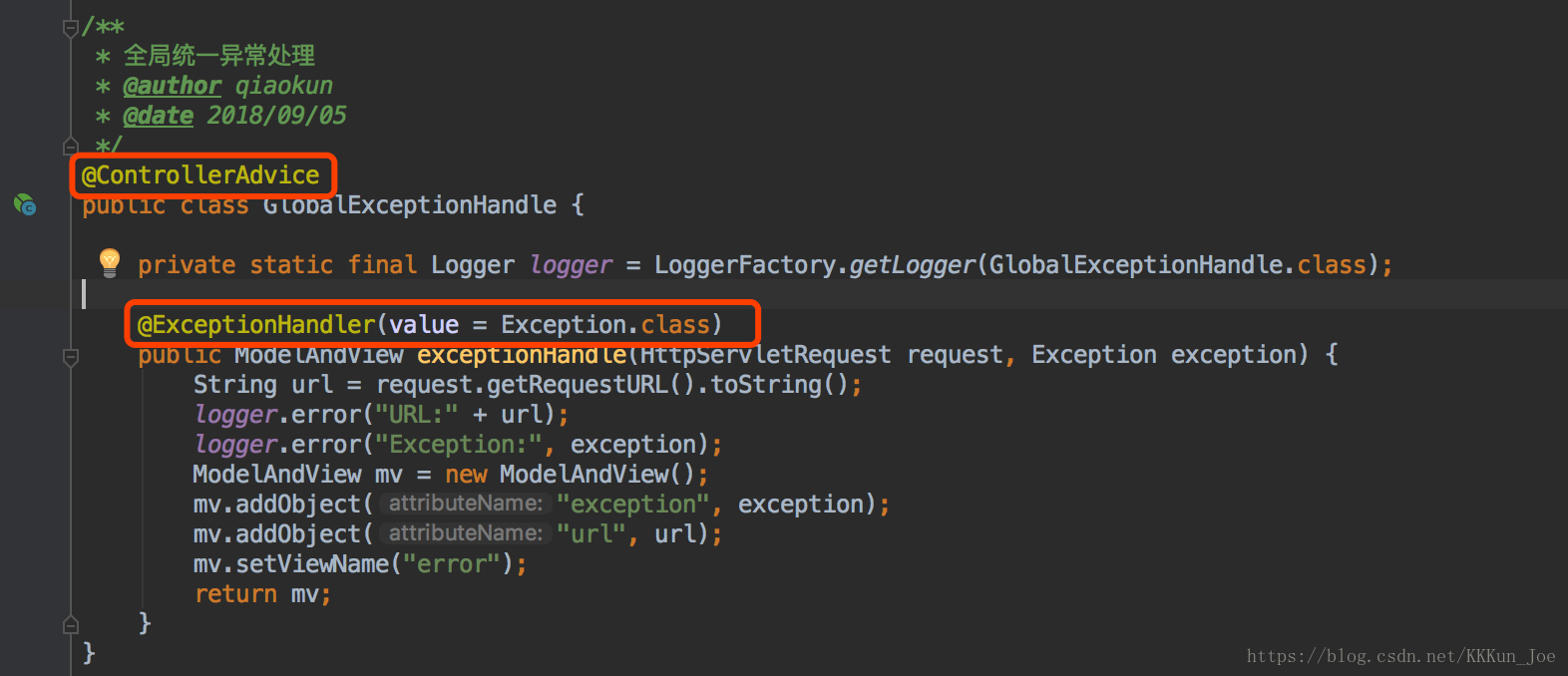Click the fold marker at the Javadoc end
Screen dimensions: 1568x676
[x=70, y=147]
